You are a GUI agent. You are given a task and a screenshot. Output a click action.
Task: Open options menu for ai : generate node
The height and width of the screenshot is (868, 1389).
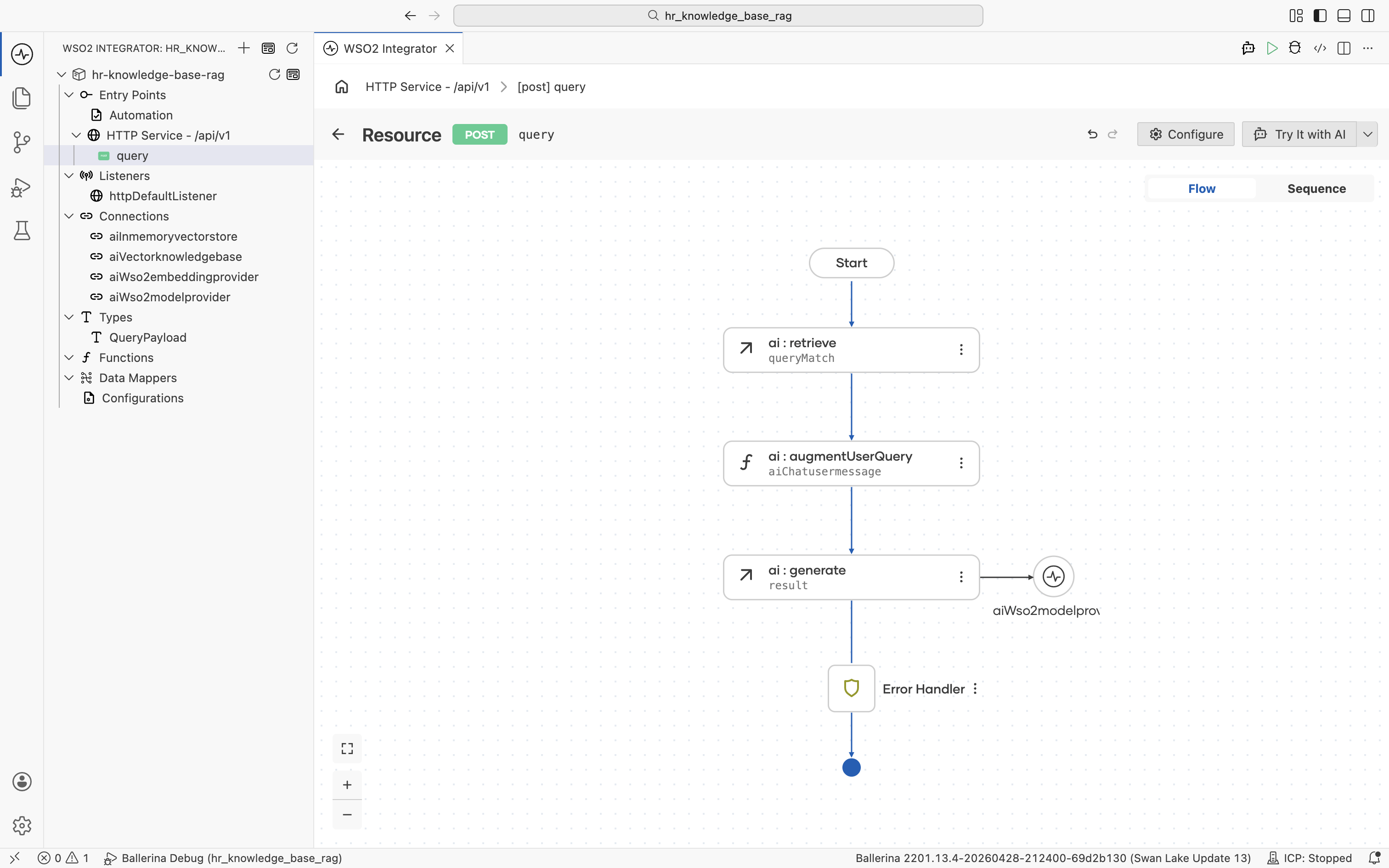961,577
